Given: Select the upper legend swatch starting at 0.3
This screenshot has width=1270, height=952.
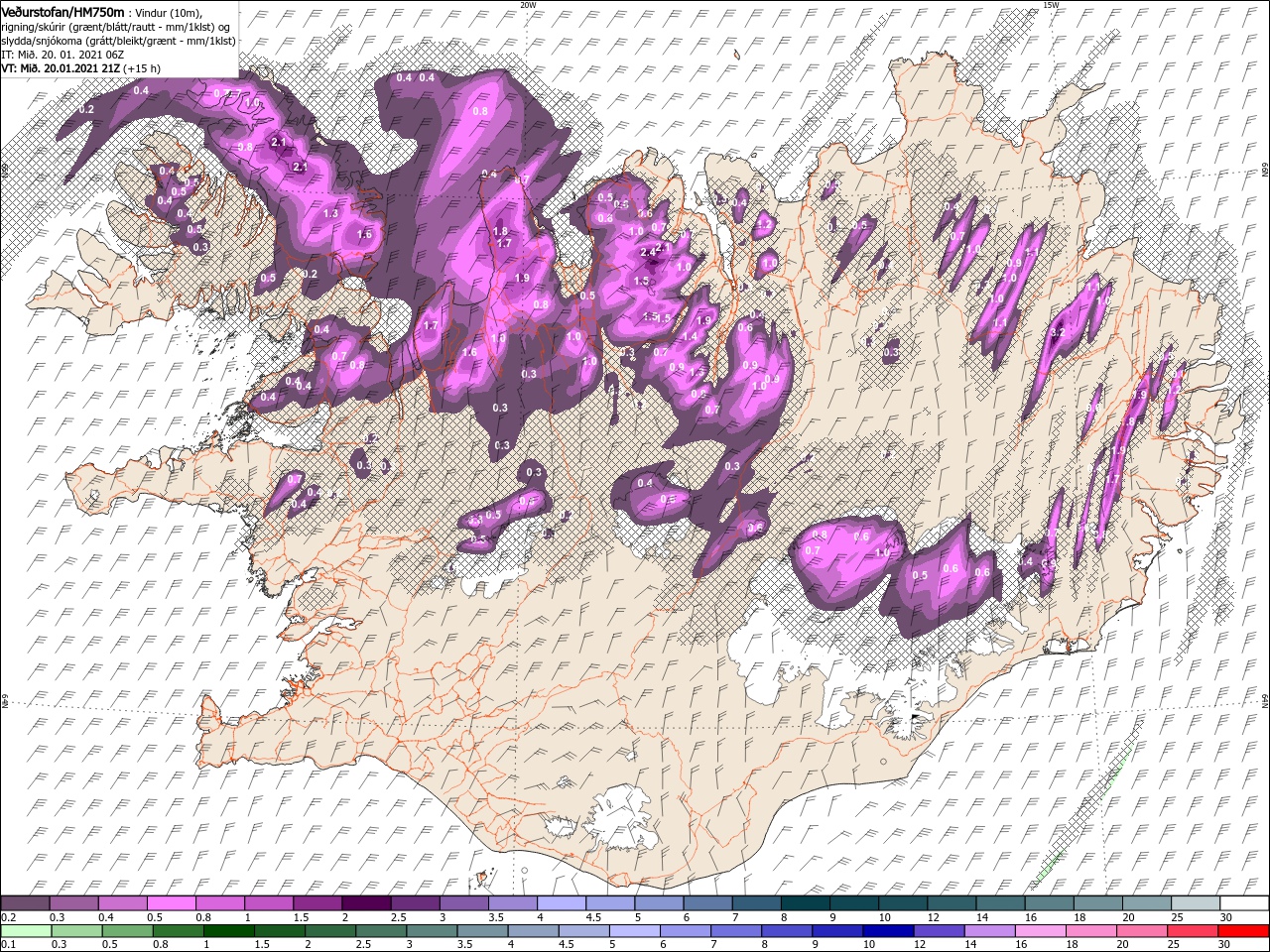Looking at the screenshot, I should click(74, 903).
